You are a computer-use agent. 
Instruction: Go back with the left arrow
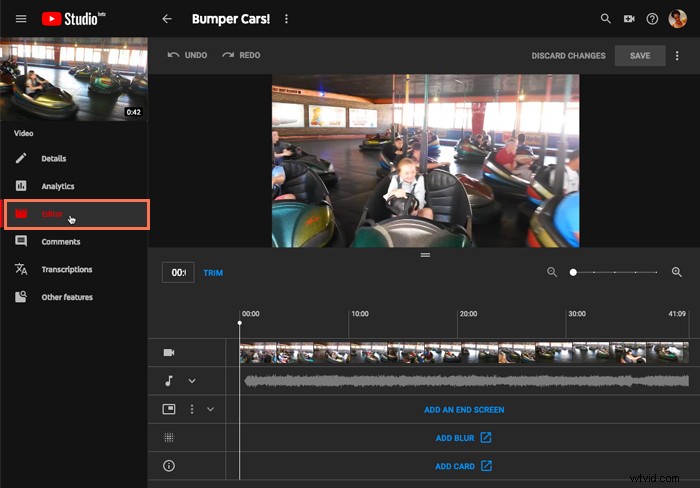[167, 19]
